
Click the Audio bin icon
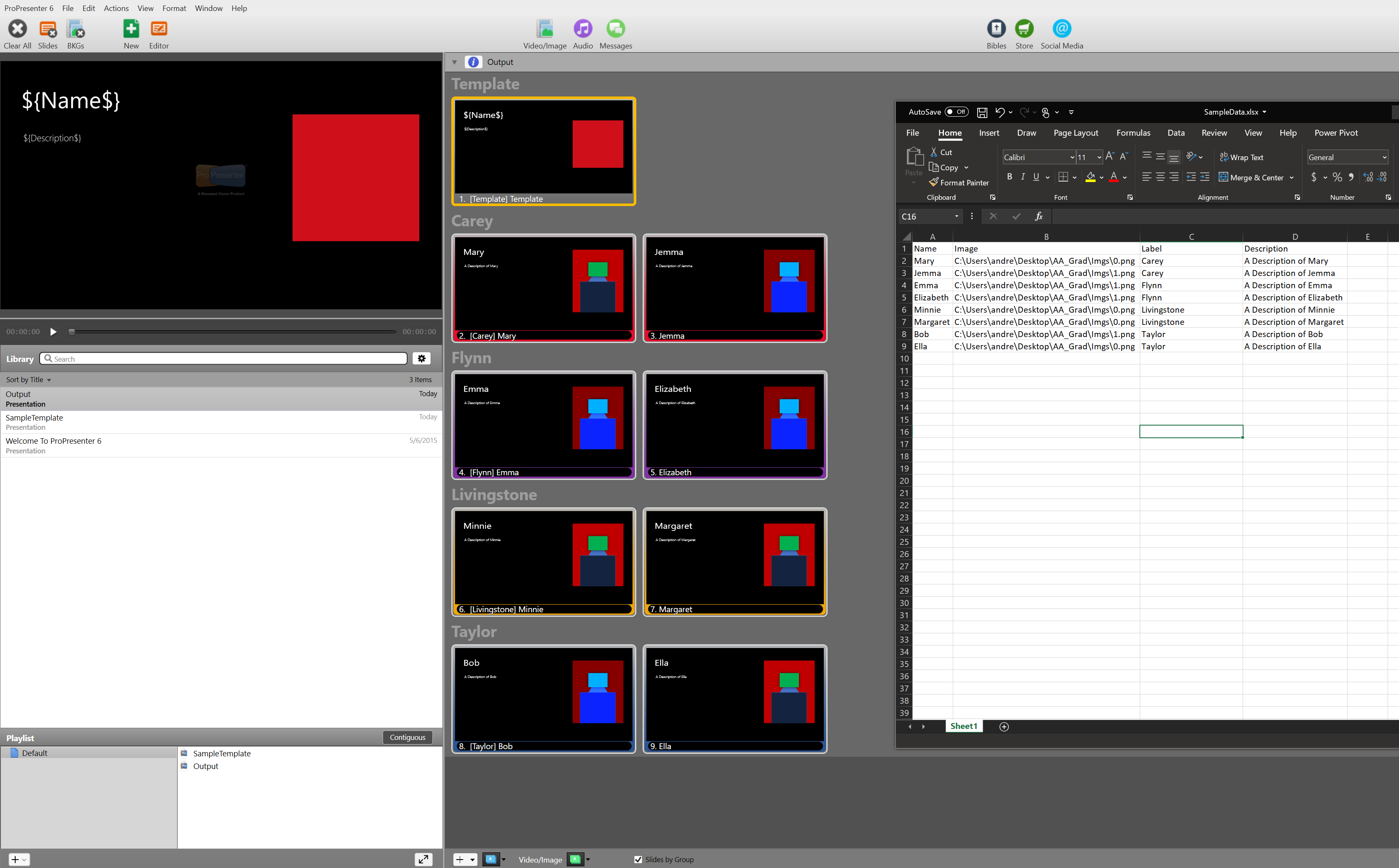(582, 29)
